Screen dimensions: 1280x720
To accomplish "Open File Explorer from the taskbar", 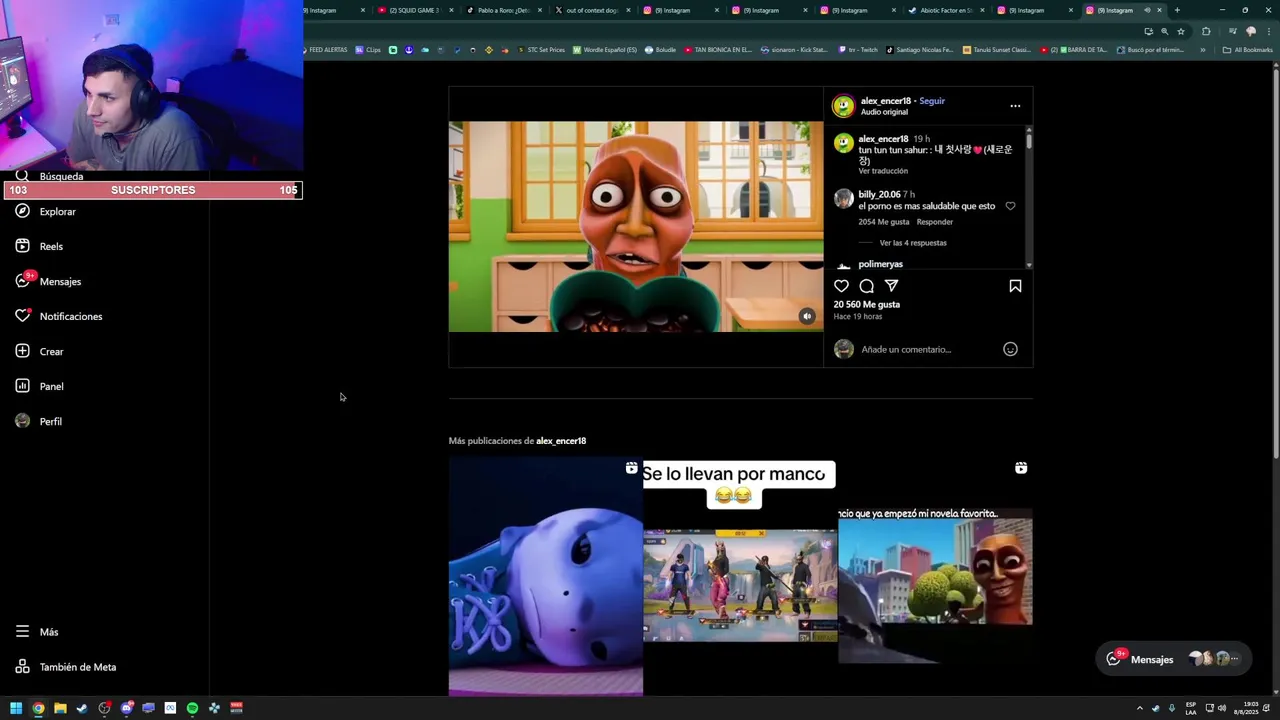I will pyautogui.click(x=60, y=708).
